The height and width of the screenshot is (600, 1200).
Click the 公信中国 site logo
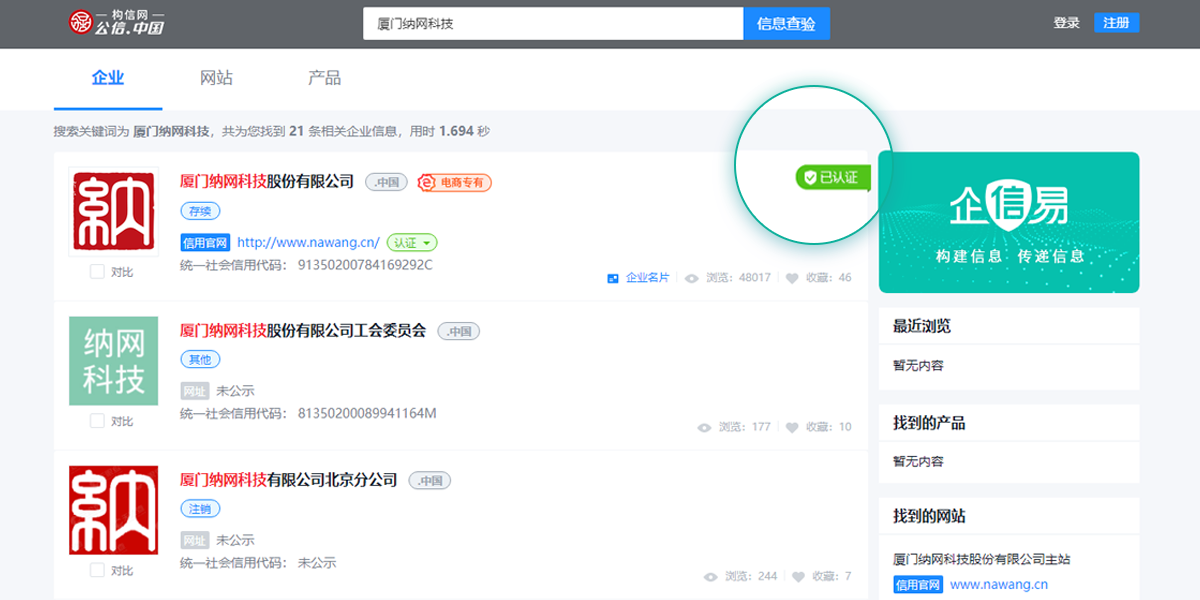(x=116, y=23)
